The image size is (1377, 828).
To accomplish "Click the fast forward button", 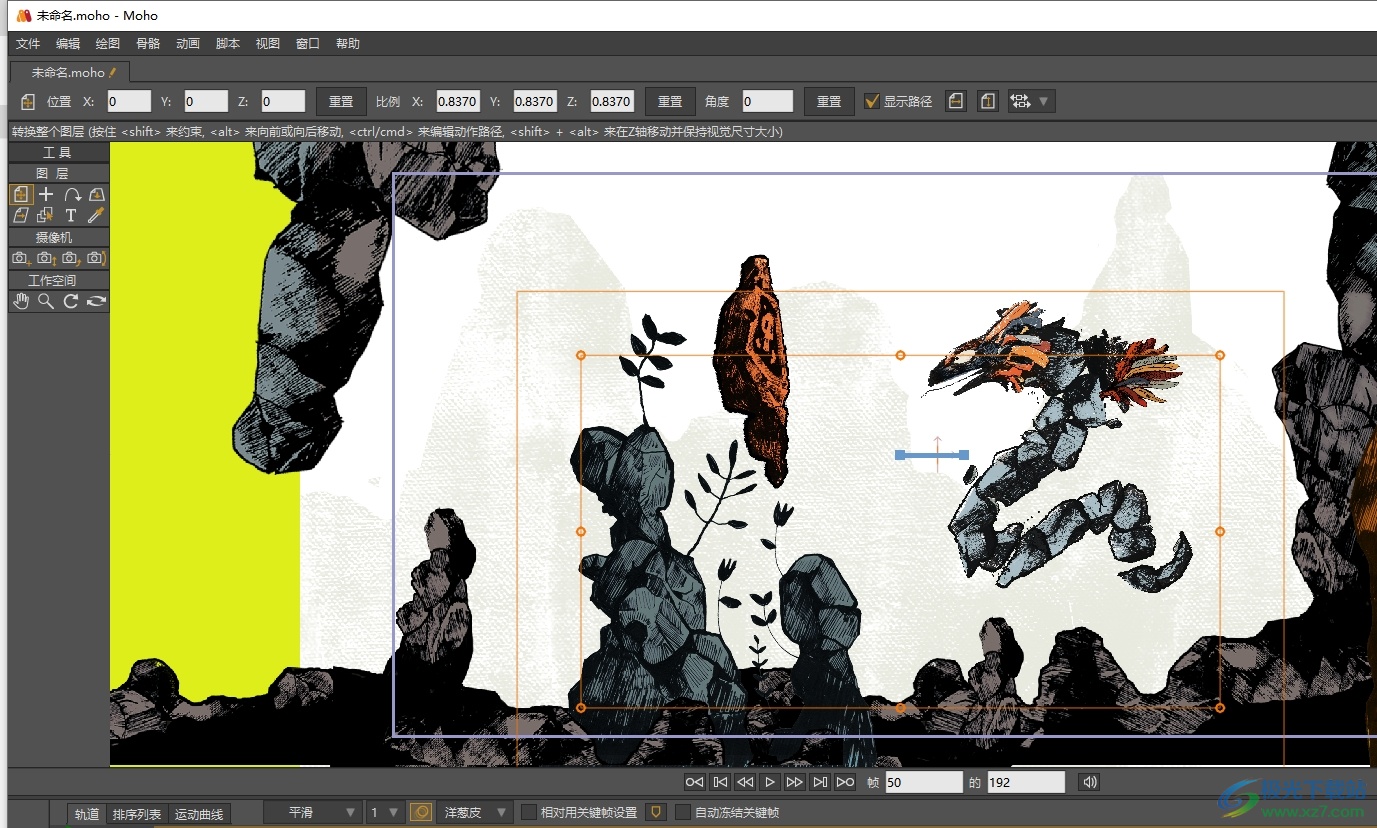I will click(x=794, y=782).
